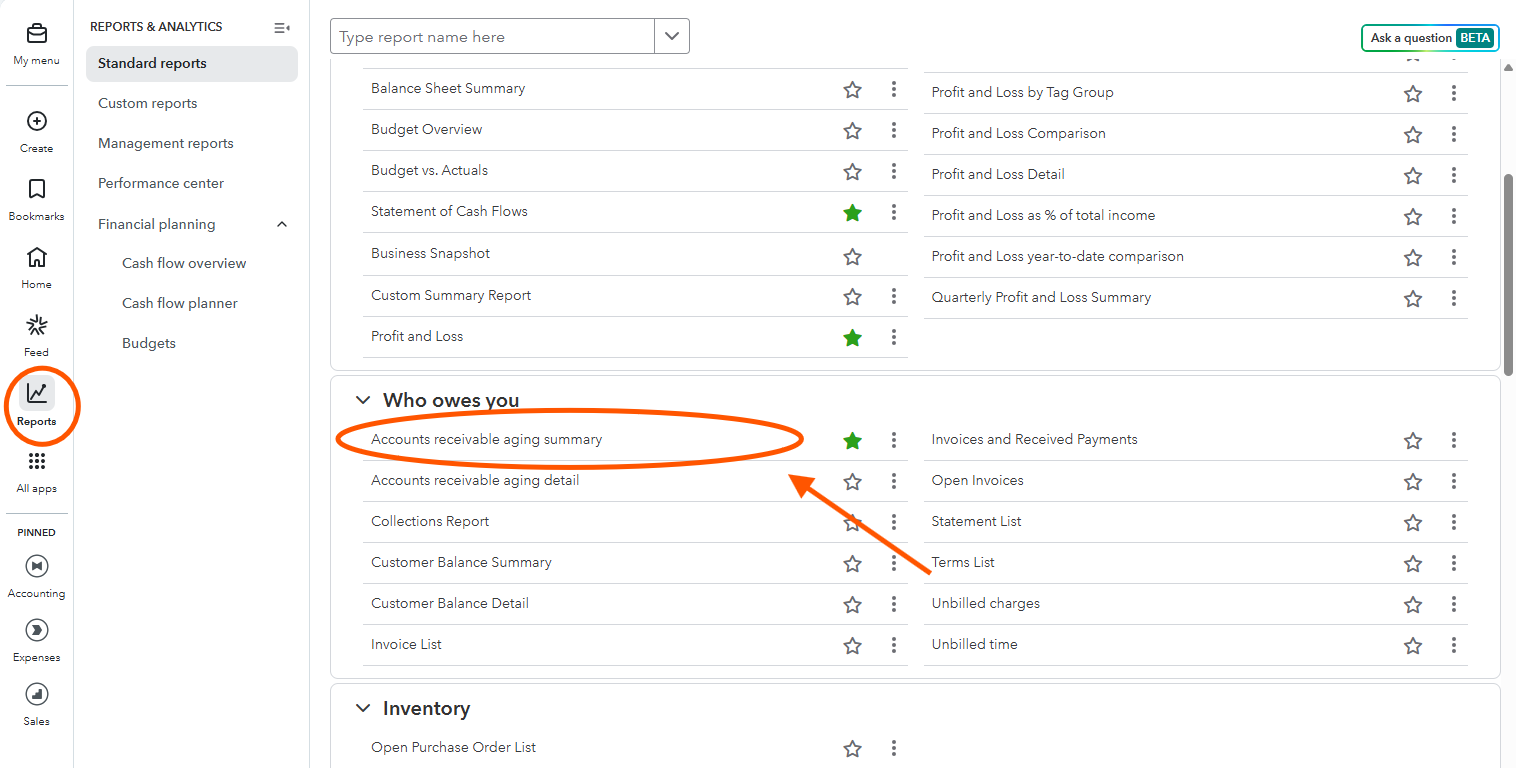Open the Accounts receivable aging summary report
This screenshot has height=768, width=1525.
tap(486, 439)
